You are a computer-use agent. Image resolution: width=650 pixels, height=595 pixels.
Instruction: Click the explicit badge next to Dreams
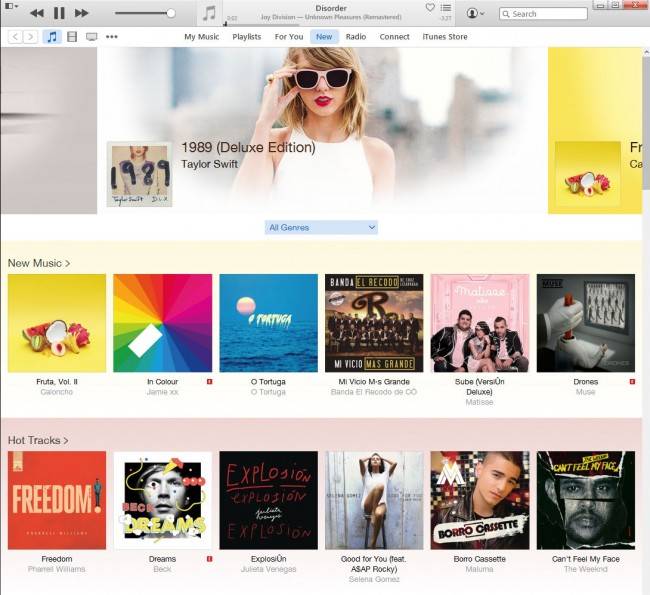click(209, 559)
